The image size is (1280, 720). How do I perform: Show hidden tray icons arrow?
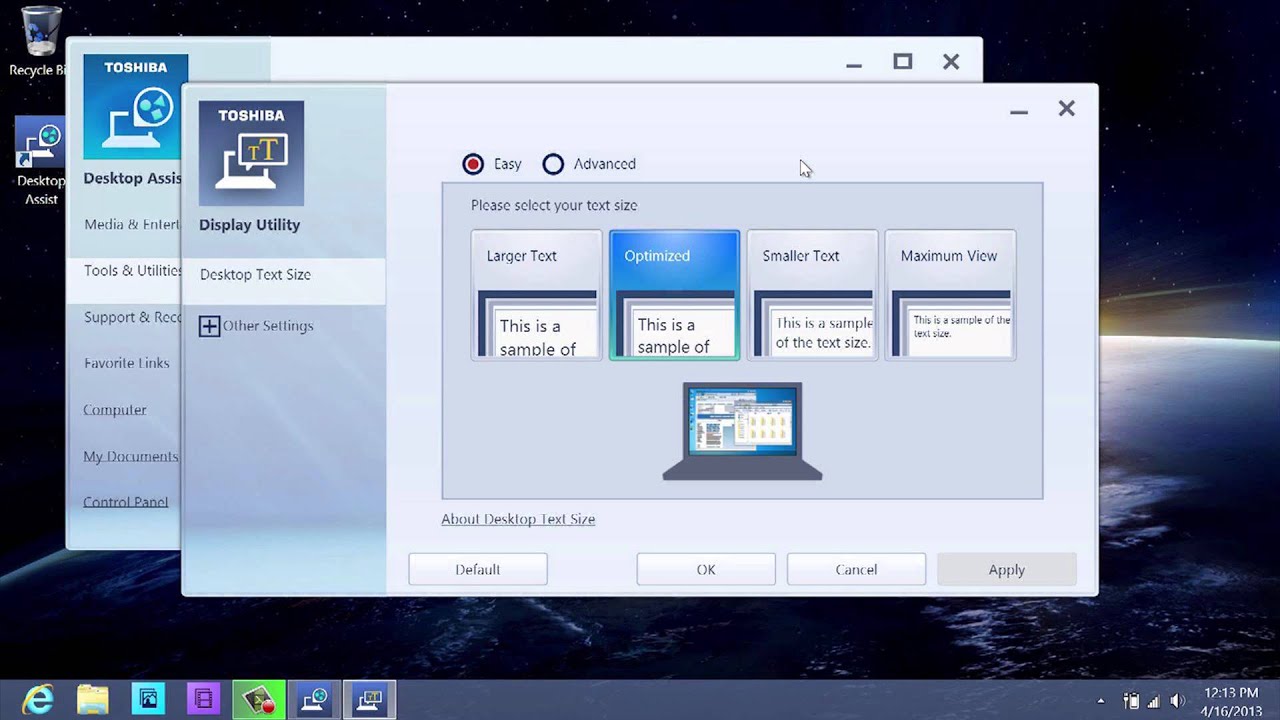point(1101,701)
